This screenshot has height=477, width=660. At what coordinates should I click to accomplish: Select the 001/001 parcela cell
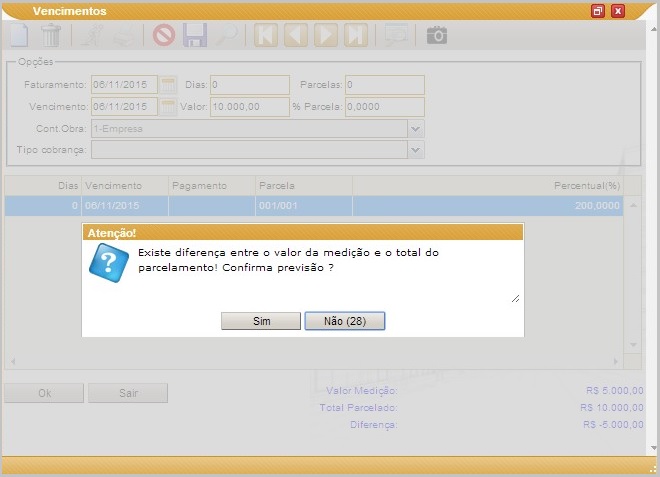[x=303, y=206]
